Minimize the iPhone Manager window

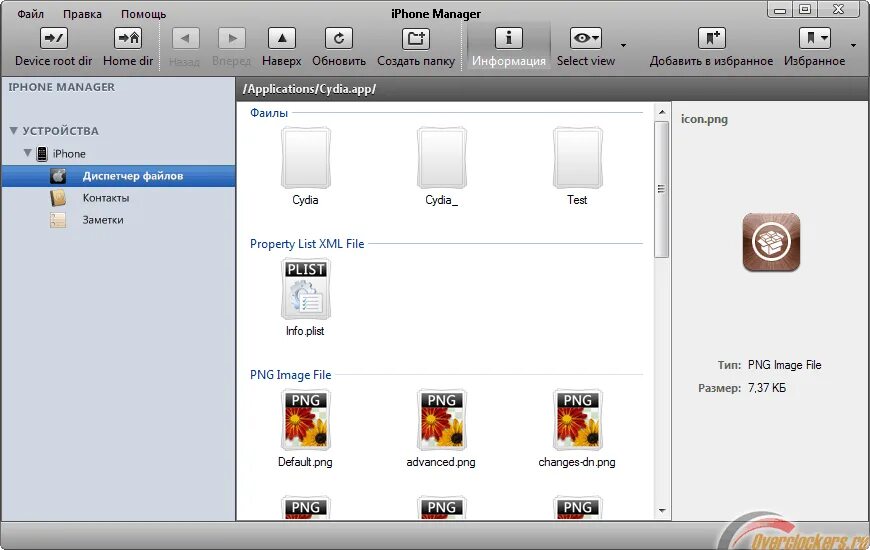tap(780, 9)
